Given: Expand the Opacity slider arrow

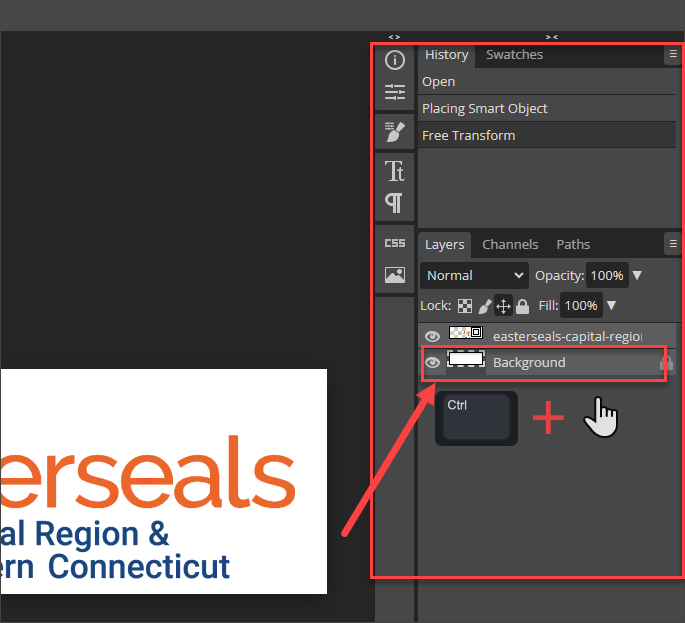Looking at the screenshot, I should [637, 275].
